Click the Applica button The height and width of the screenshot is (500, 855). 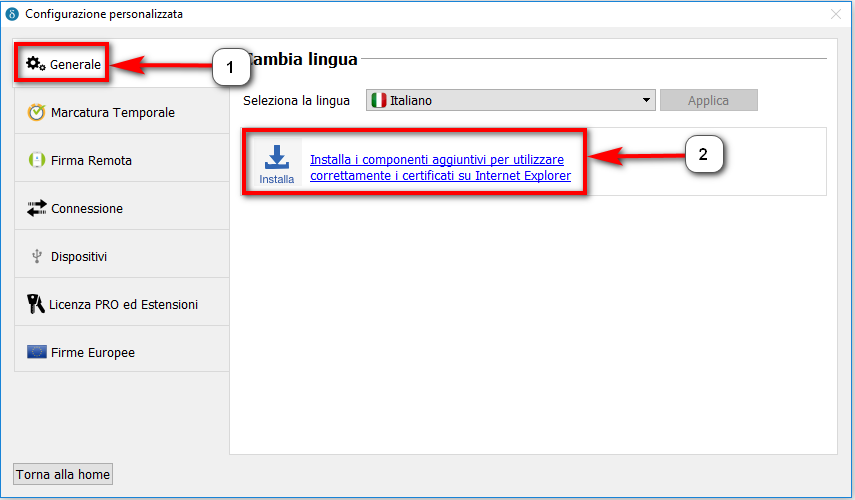click(x=708, y=100)
